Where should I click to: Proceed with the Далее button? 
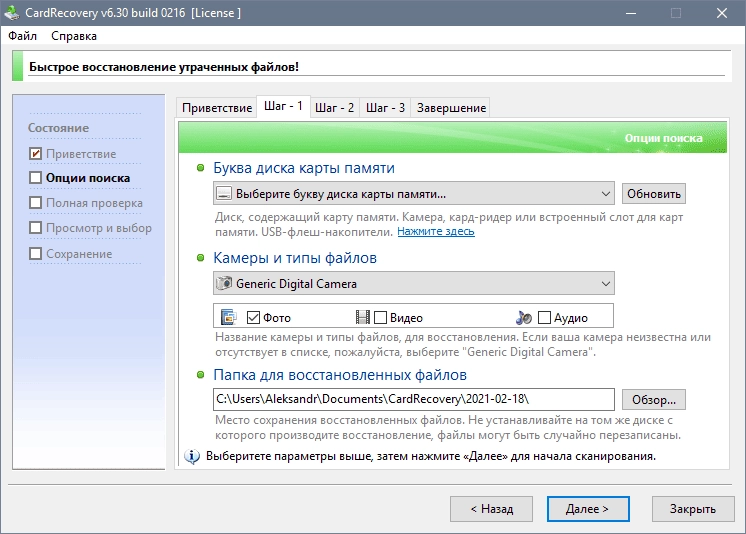click(588, 509)
